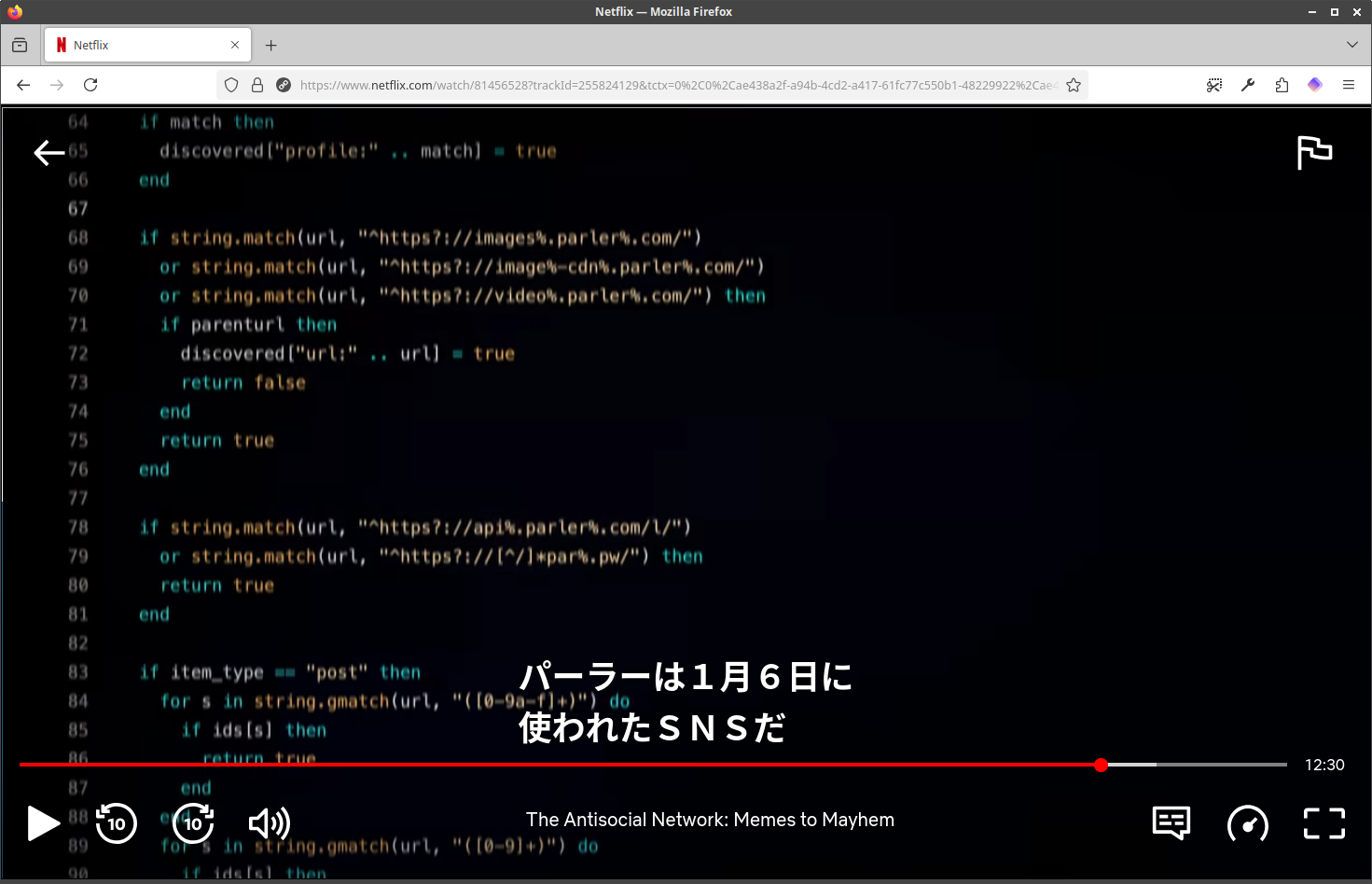View site security lock information
The width and height of the screenshot is (1372, 884).
tap(257, 85)
